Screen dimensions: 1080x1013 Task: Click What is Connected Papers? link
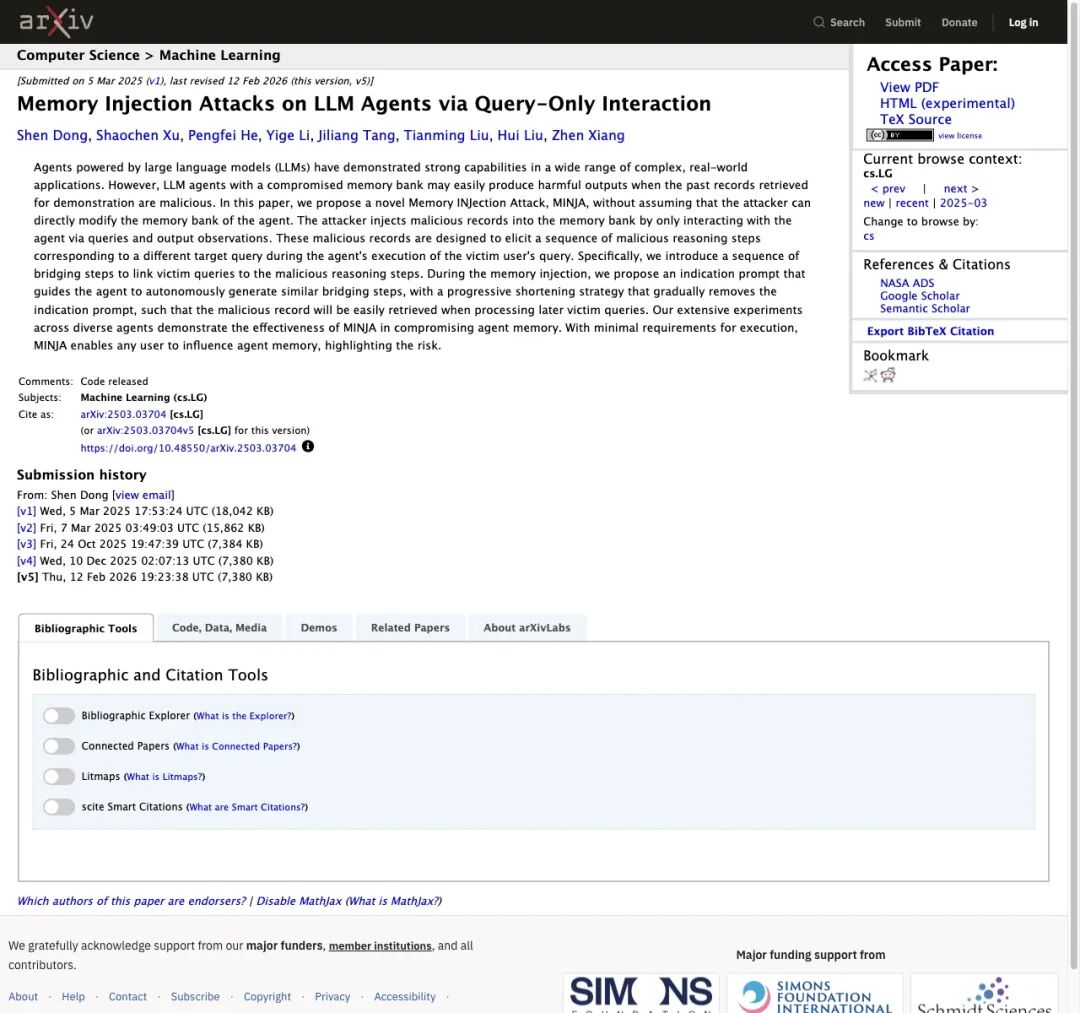(x=236, y=746)
